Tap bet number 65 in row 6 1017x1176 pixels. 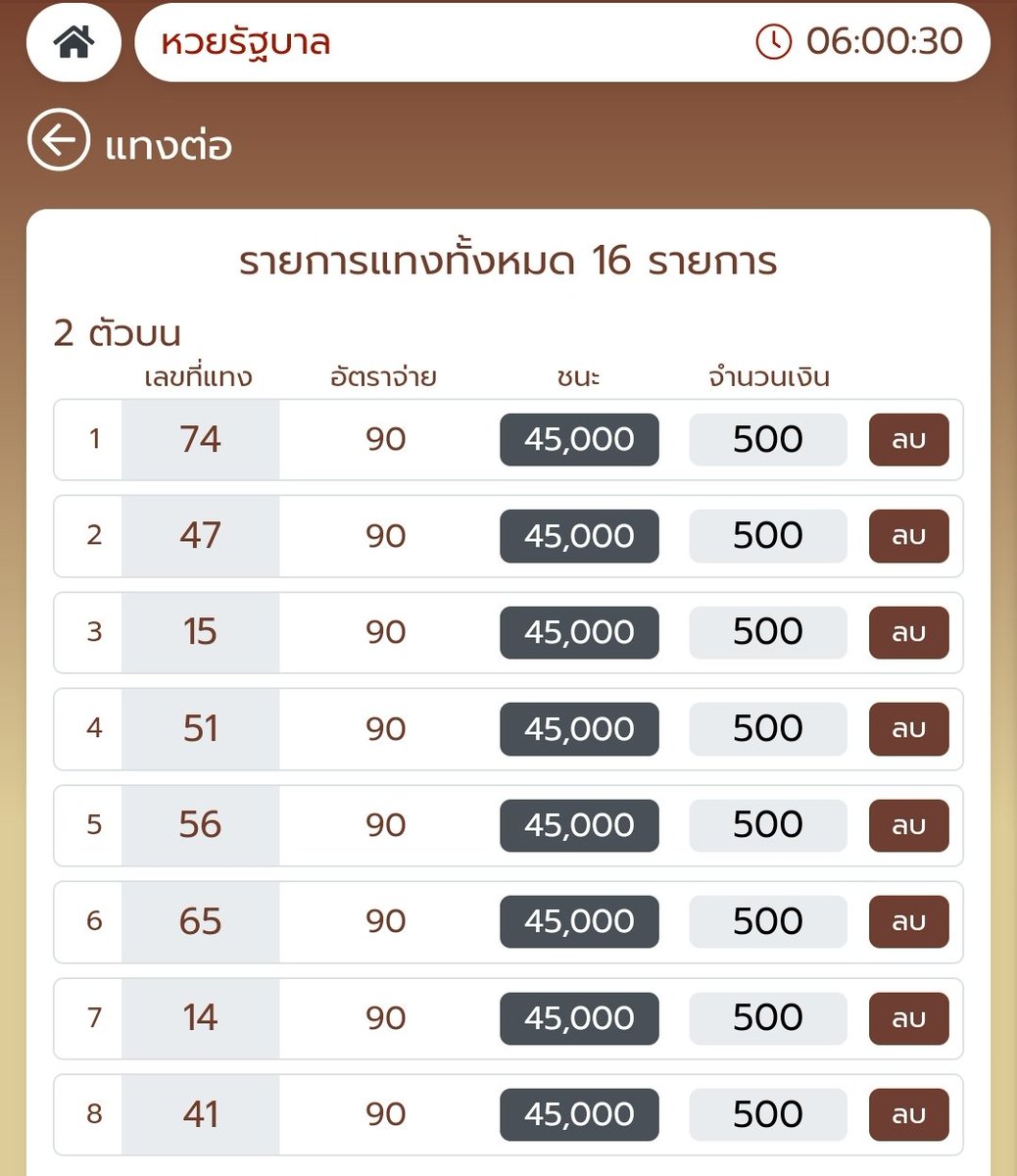(200, 921)
